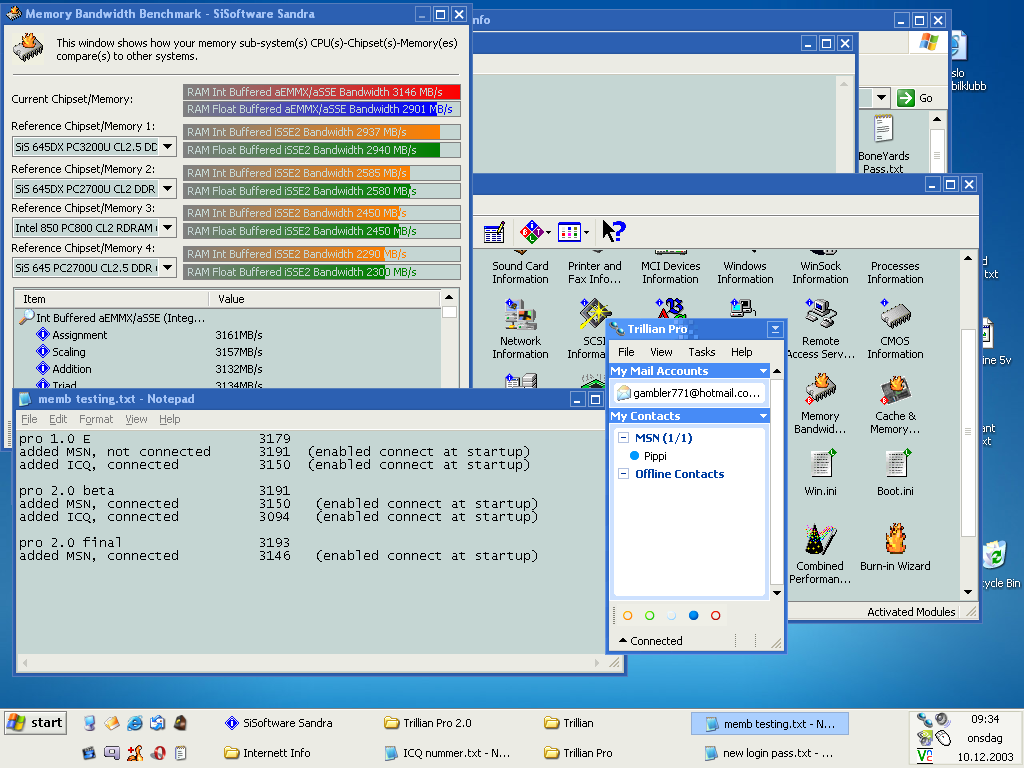Launch the Burn-in Wizard icon
The height and width of the screenshot is (768, 1024).
[x=895, y=539]
